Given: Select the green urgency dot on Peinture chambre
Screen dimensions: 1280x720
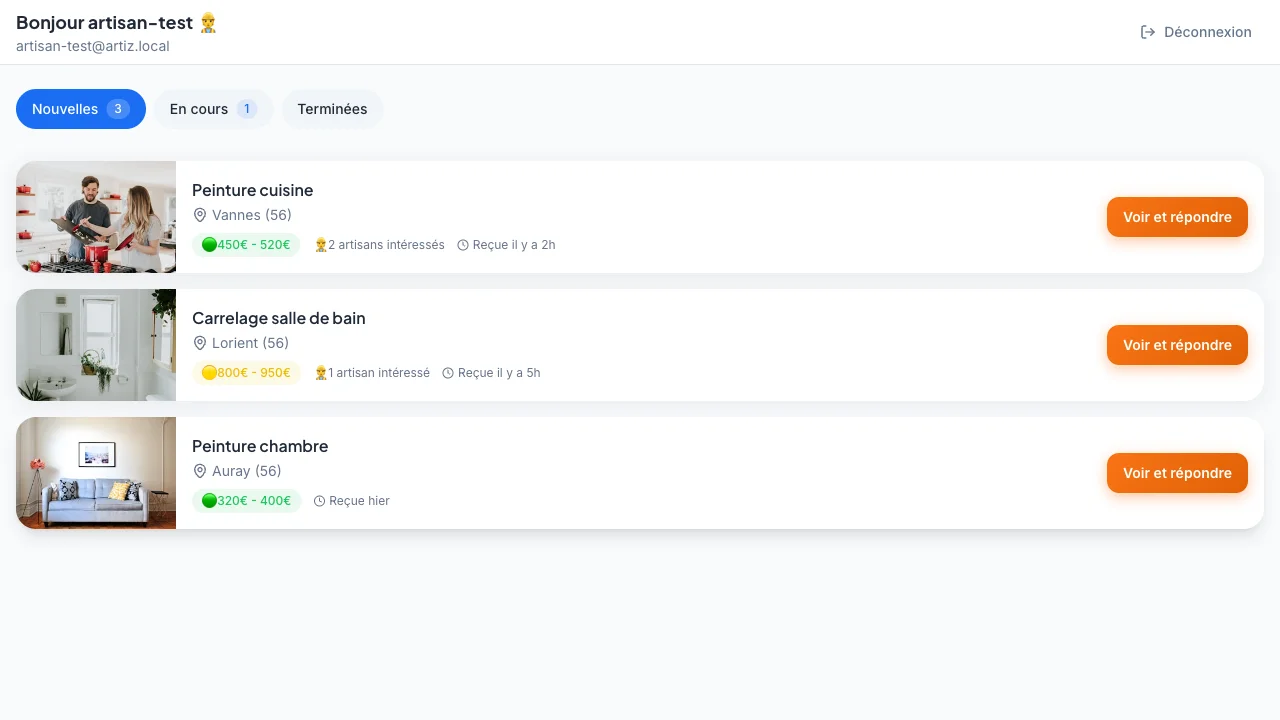Looking at the screenshot, I should click(x=210, y=501).
